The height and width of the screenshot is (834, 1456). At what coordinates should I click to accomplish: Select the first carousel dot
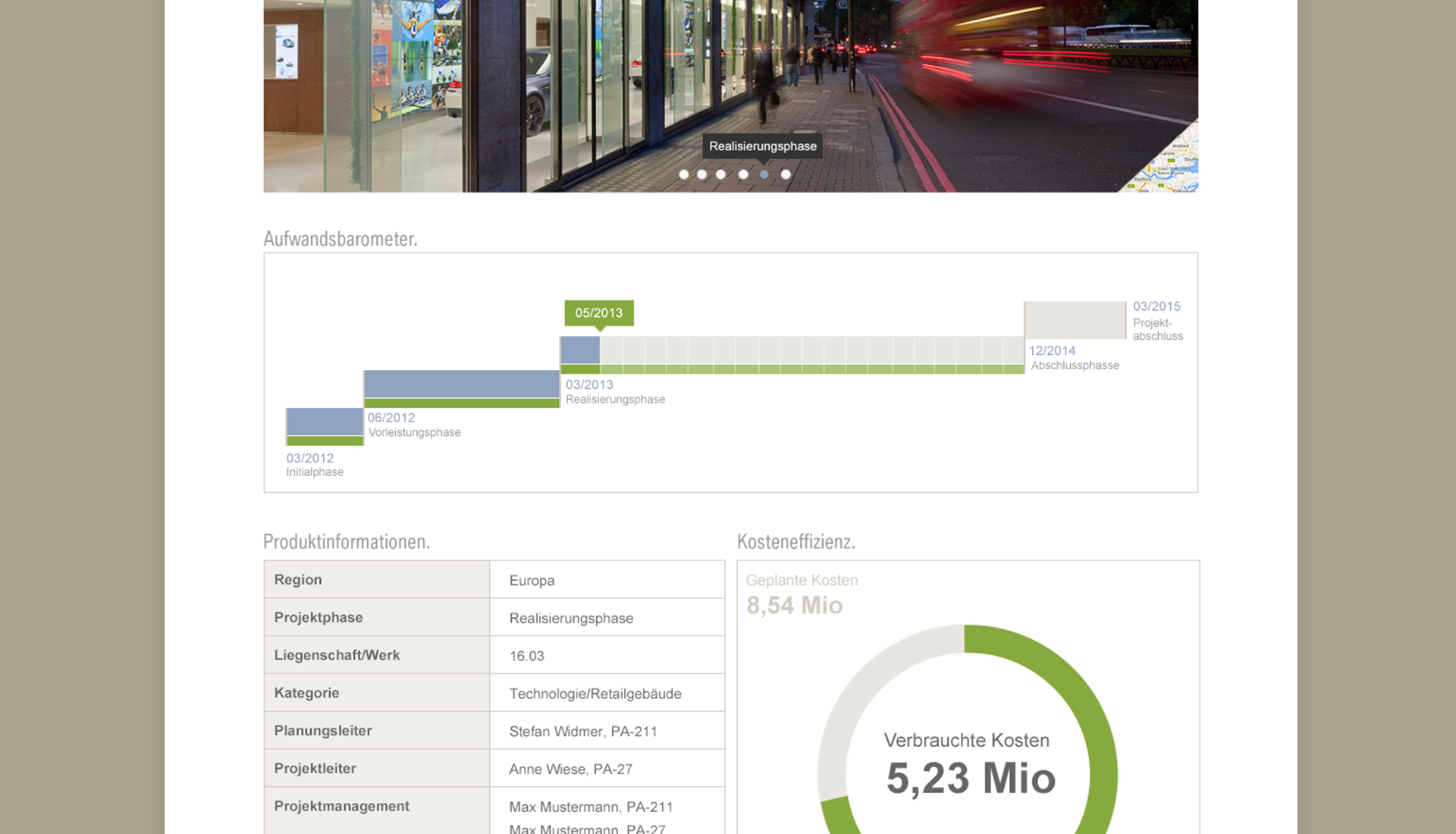(684, 174)
